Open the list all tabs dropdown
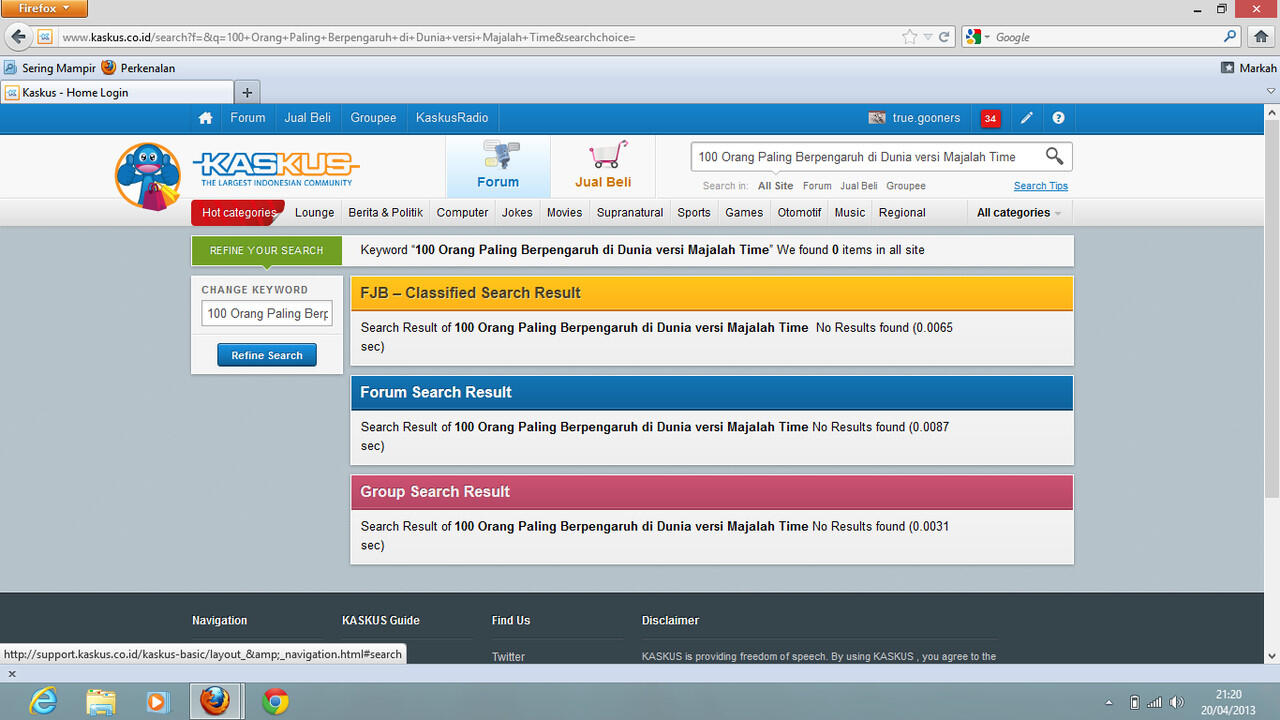 click(1271, 92)
